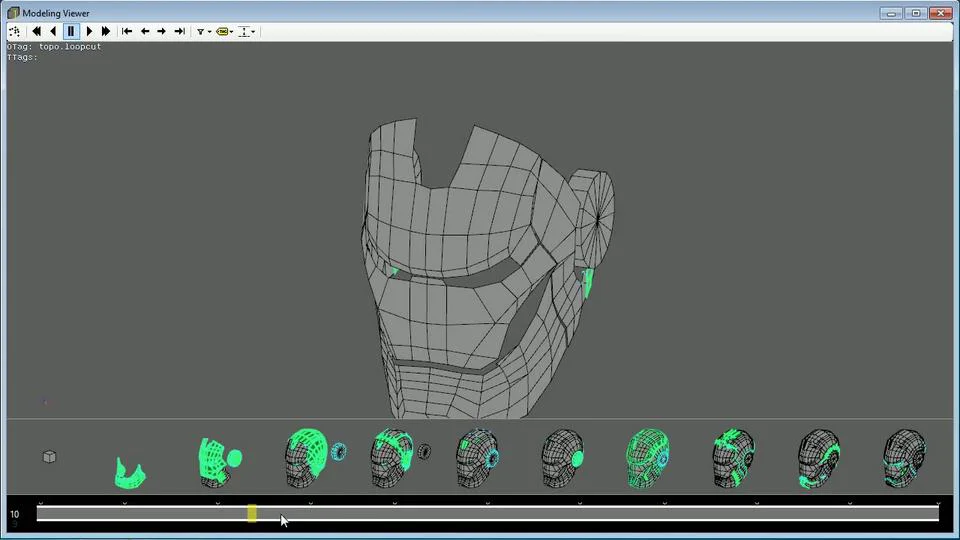The image size is (960, 540).
Task: Fast forward with the double right arrow
Action: tap(105, 31)
